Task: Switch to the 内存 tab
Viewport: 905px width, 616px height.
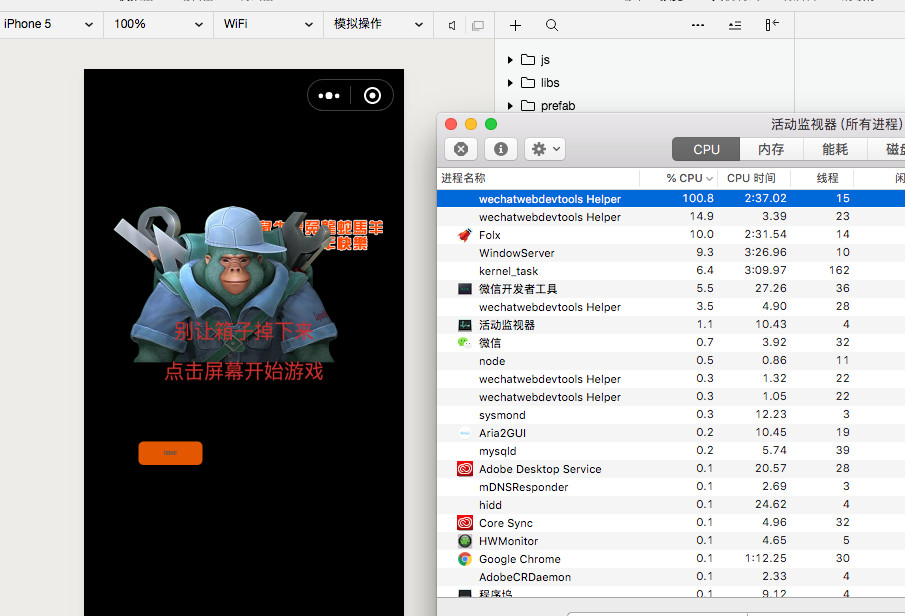Action: (x=771, y=150)
